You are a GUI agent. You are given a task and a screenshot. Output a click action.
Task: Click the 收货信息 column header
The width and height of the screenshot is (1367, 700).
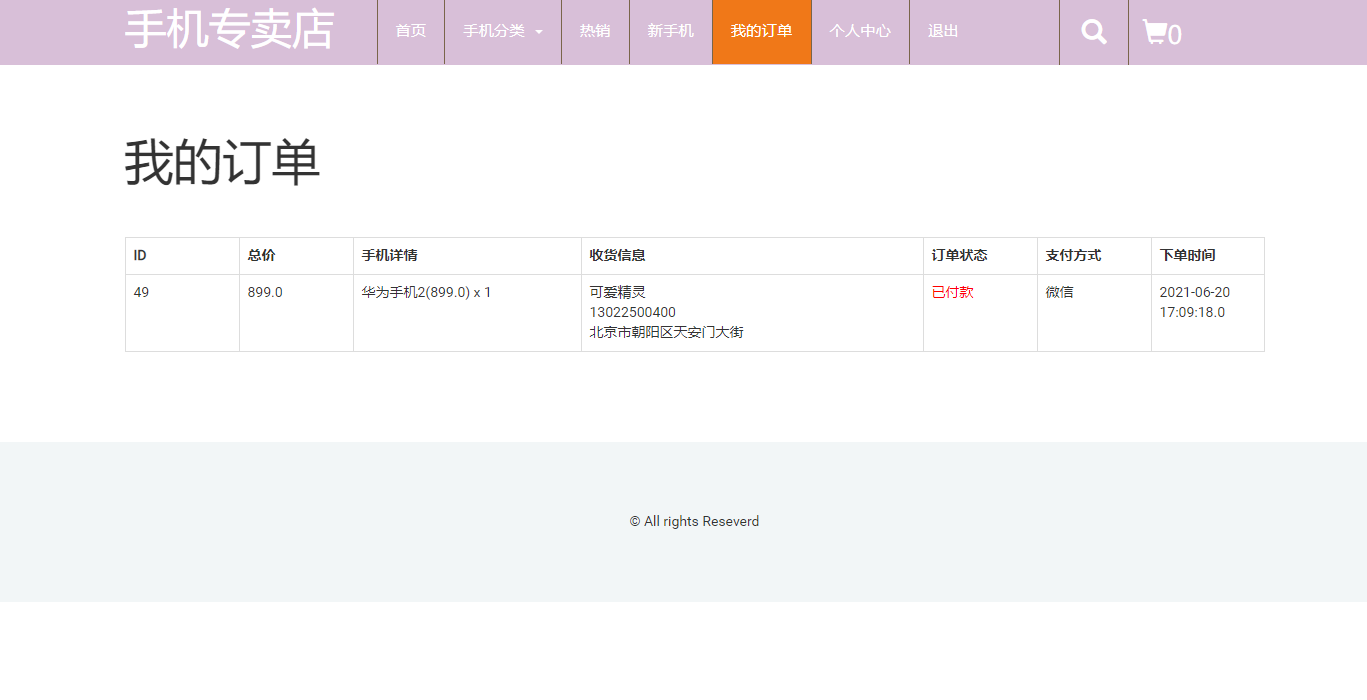pyautogui.click(x=617, y=255)
